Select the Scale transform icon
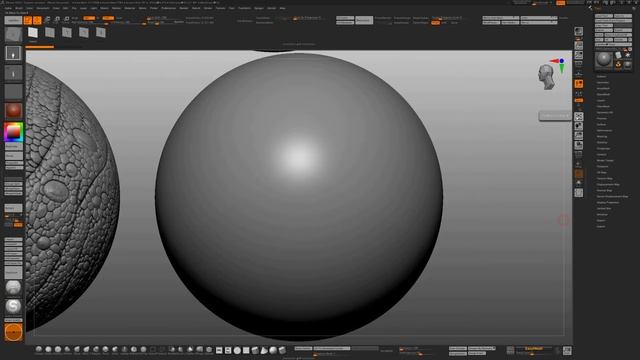The width and height of the screenshot is (640, 360). 57,20
